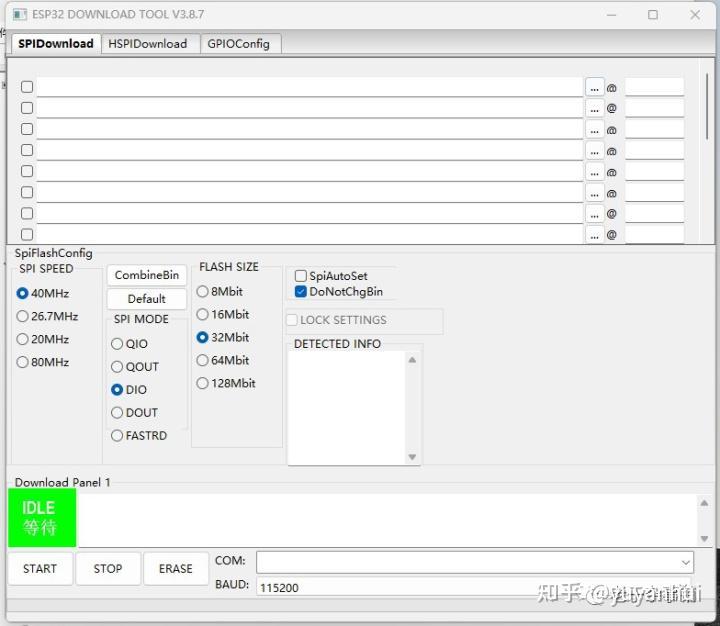Click the green IDLE status indicator
This screenshot has width=720, height=626.
[x=42, y=517]
